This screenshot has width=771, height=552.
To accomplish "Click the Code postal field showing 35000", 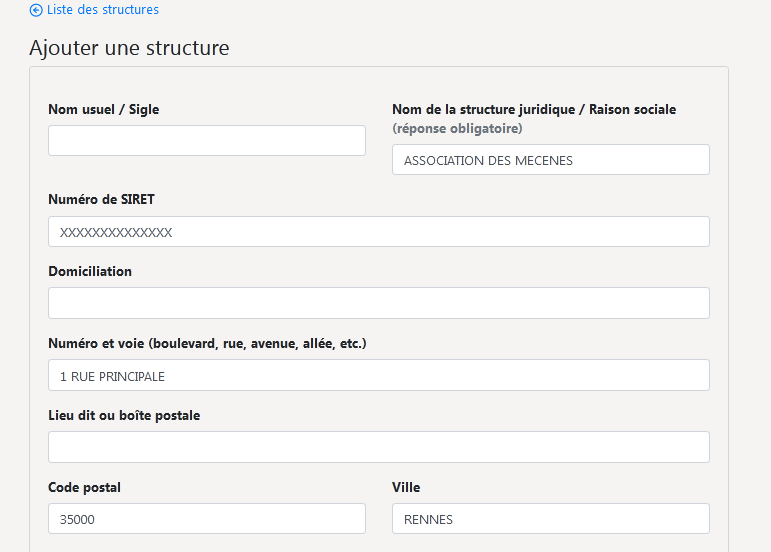I will click(x=207, y=519).
